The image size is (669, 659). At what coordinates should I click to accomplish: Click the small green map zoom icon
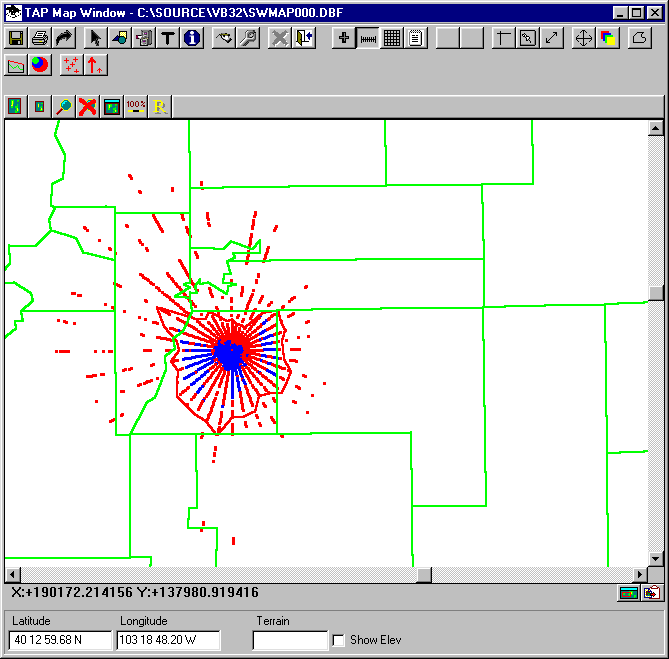tap(40, 106)
